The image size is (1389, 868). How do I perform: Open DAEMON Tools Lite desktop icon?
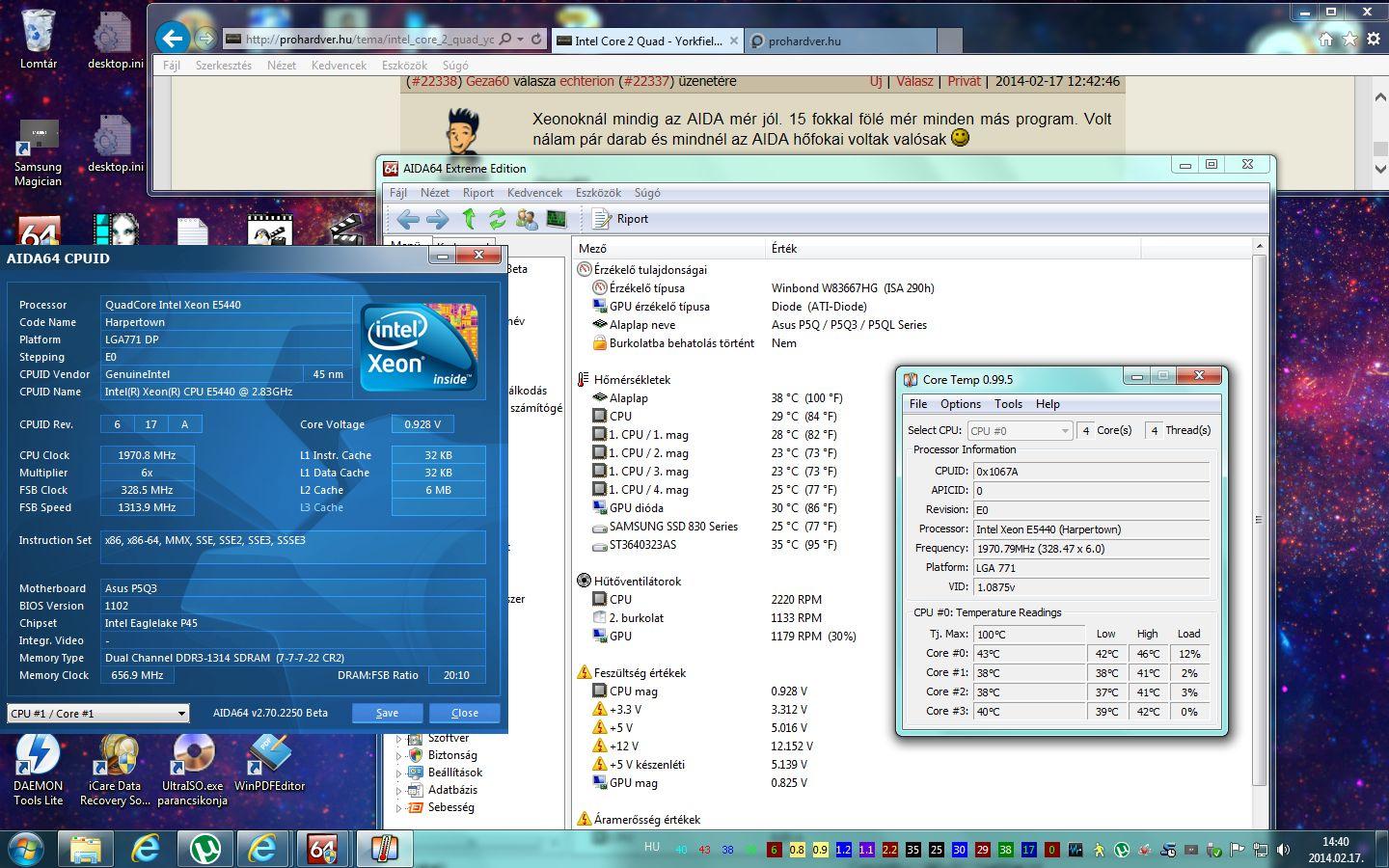pos(39,770)
